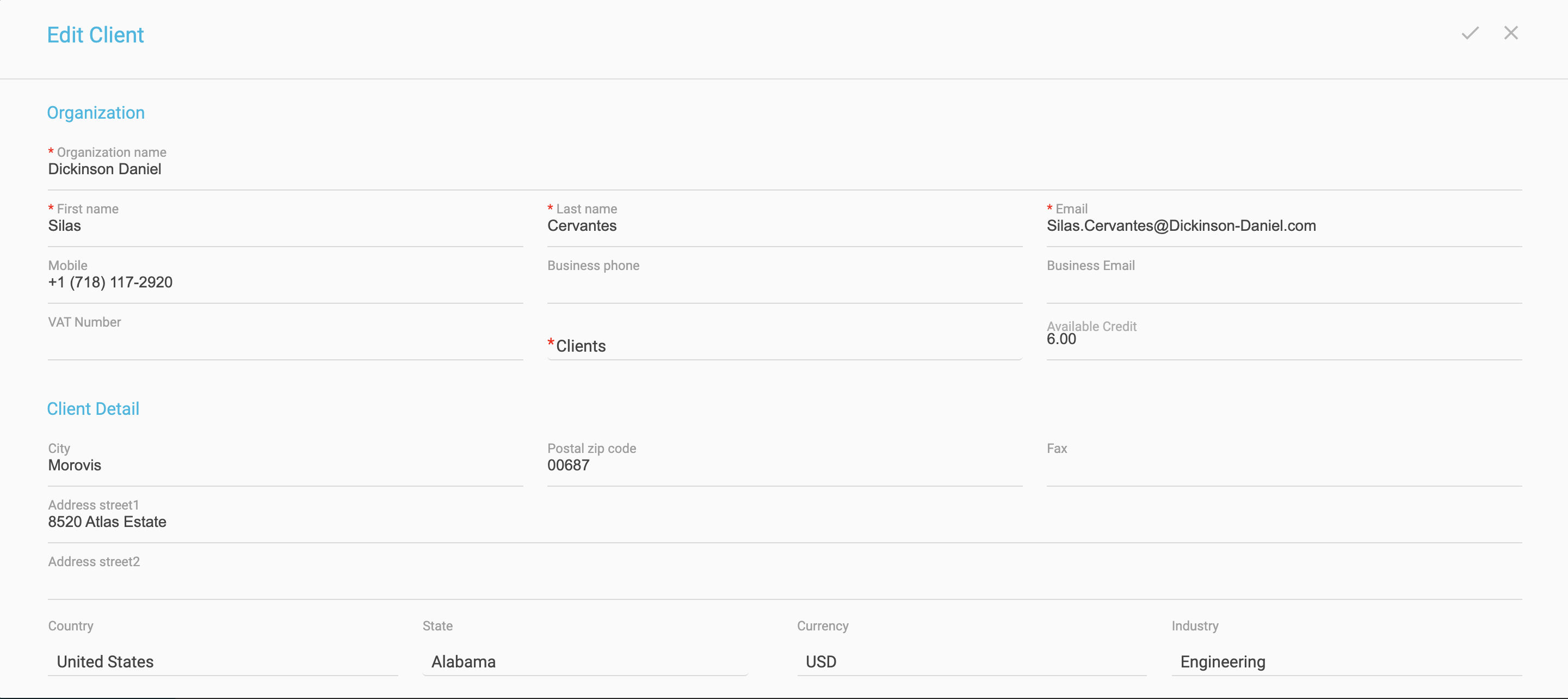Change the Currency dropdown from USD
This screenshot has width=1568, height=699.
[x=972, y=661]
